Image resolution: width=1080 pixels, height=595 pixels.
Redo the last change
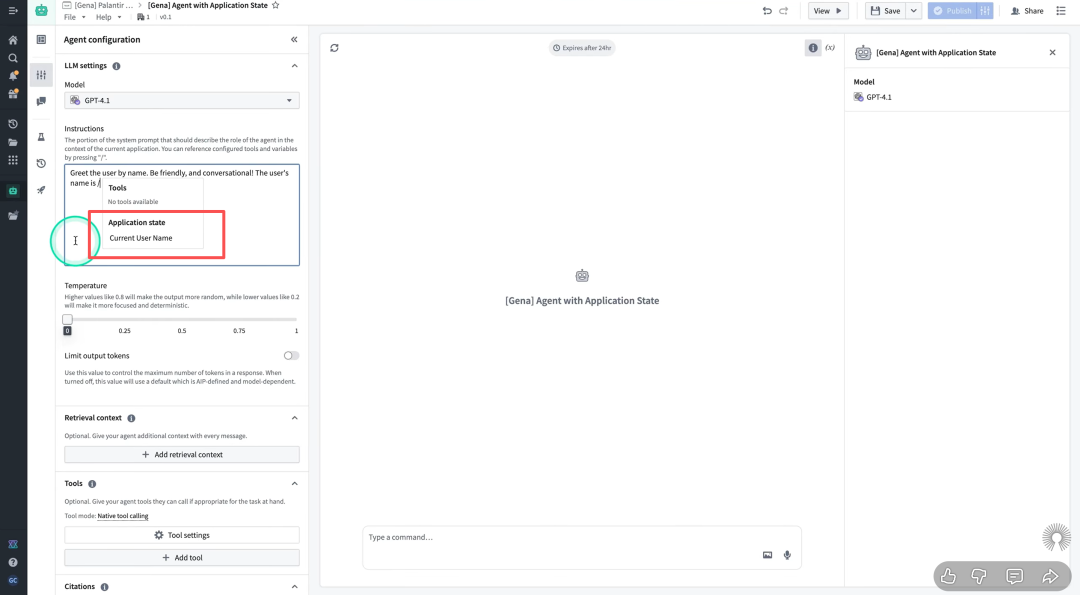[x=784, y=11]
